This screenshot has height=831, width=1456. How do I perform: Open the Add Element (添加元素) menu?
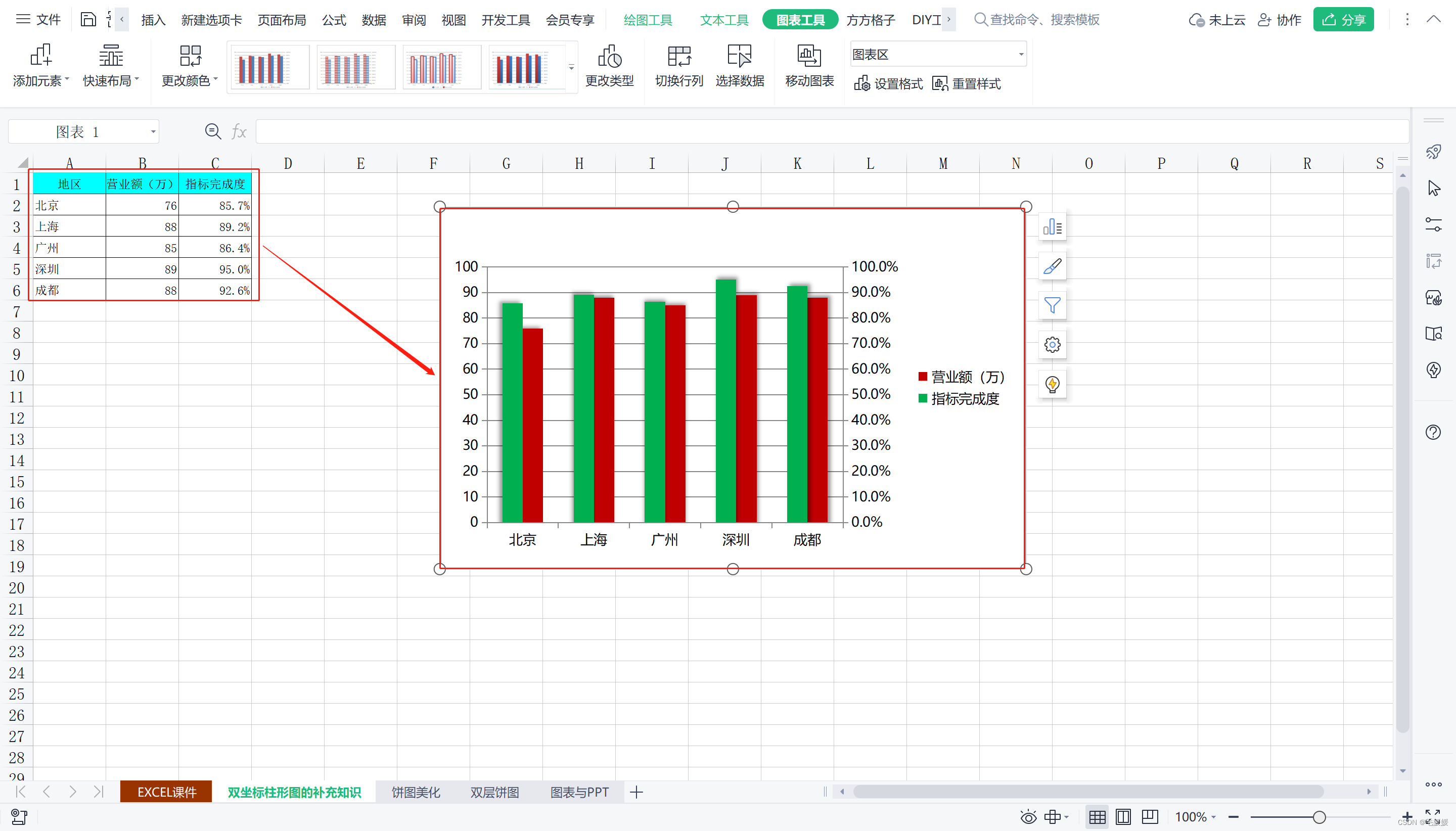pos(40,66)
